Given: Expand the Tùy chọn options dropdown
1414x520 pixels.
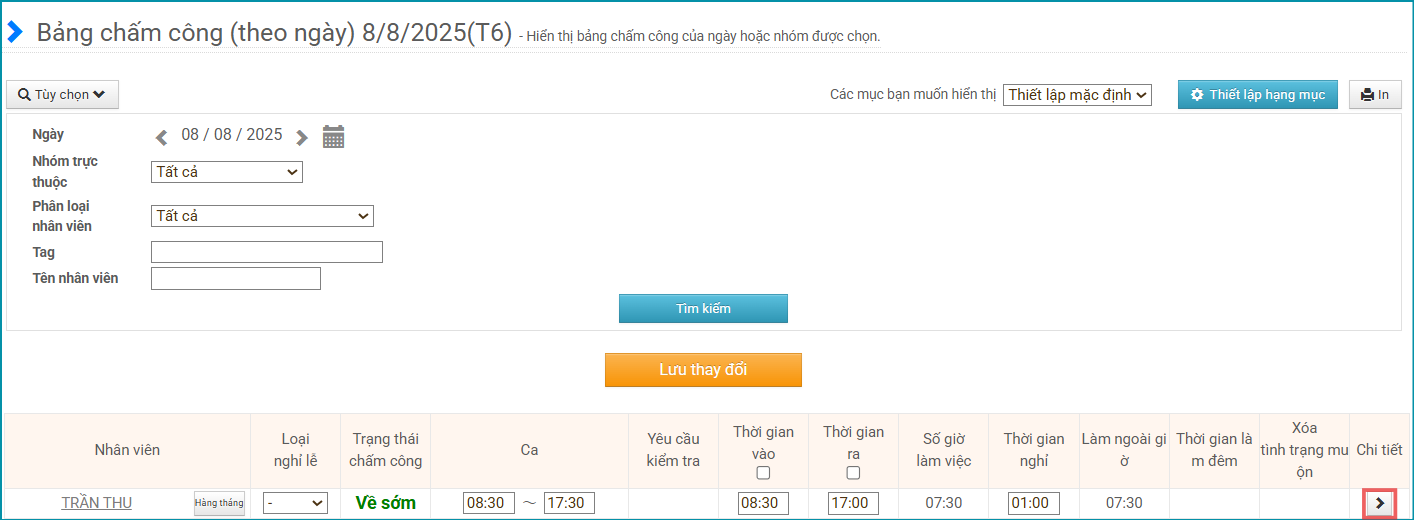Looking at the screenshot, I should (62, 95).
